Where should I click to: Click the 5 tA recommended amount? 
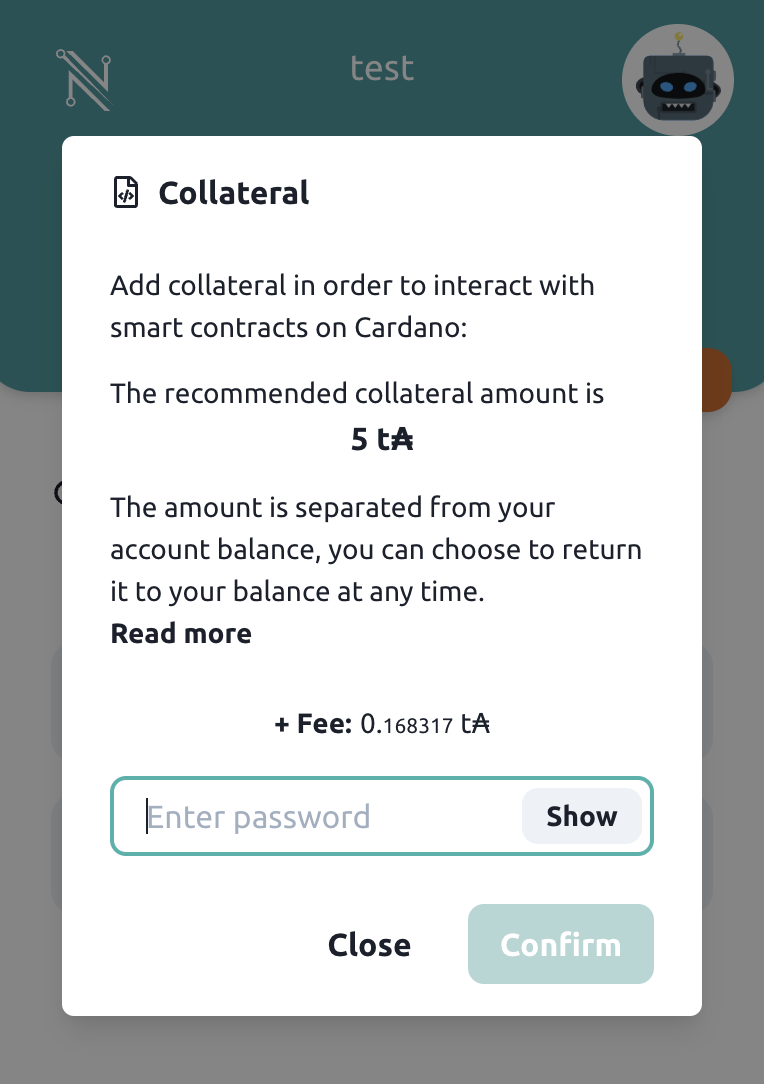click(x=382, y=439)
